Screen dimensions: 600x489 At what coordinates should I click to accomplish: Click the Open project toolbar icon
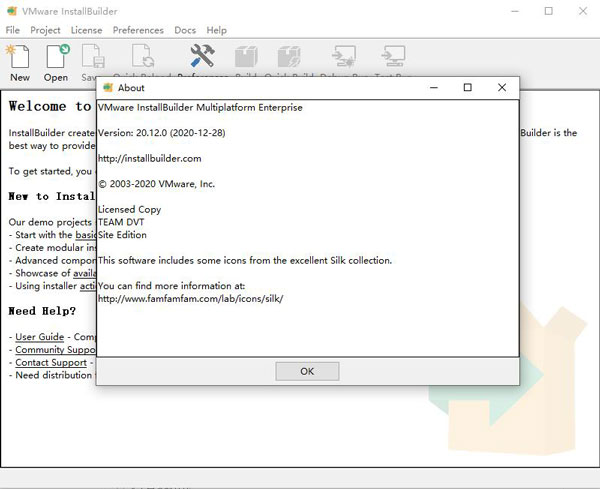pyautogui.click(x=57, y=57)
